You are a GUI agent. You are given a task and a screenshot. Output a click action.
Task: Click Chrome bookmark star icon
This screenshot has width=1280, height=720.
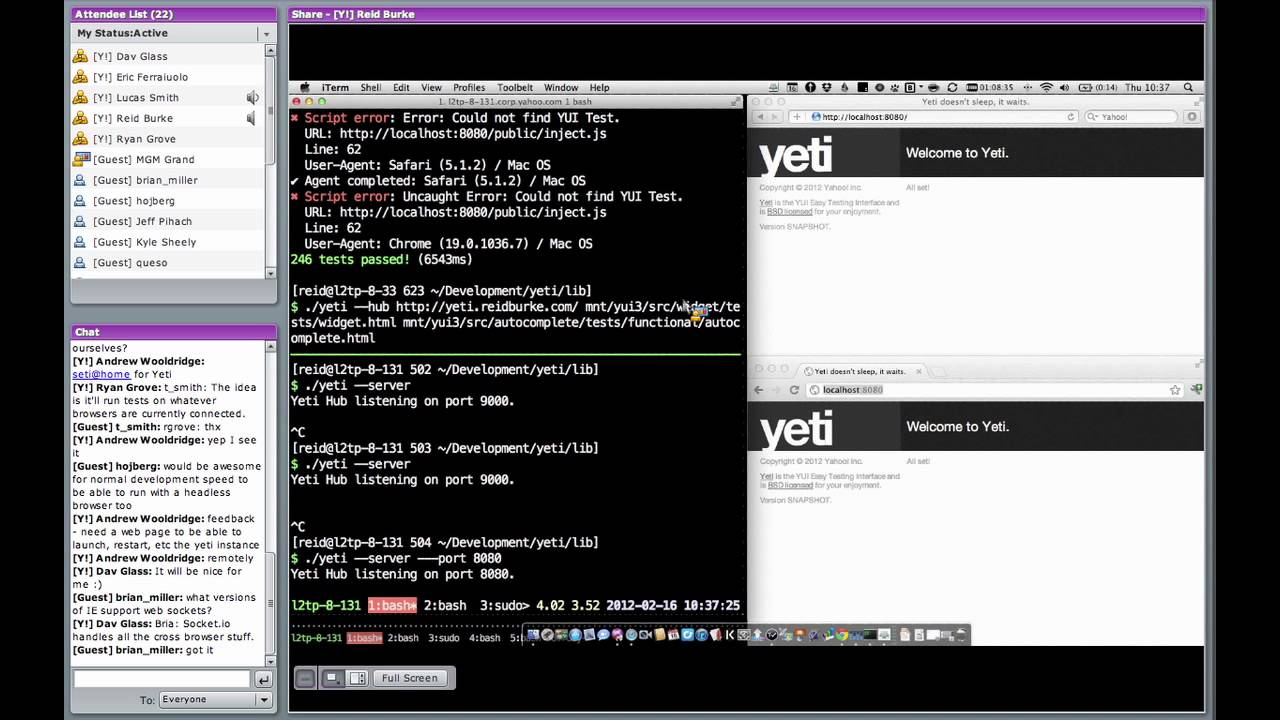click(1175, 390)
